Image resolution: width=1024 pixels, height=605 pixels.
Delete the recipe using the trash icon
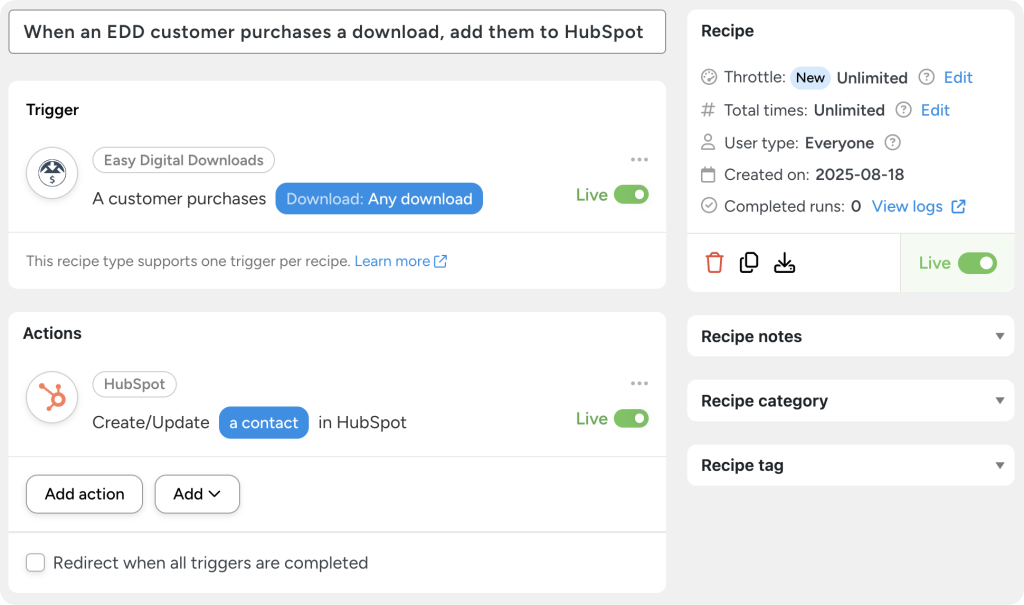(712, 262)
